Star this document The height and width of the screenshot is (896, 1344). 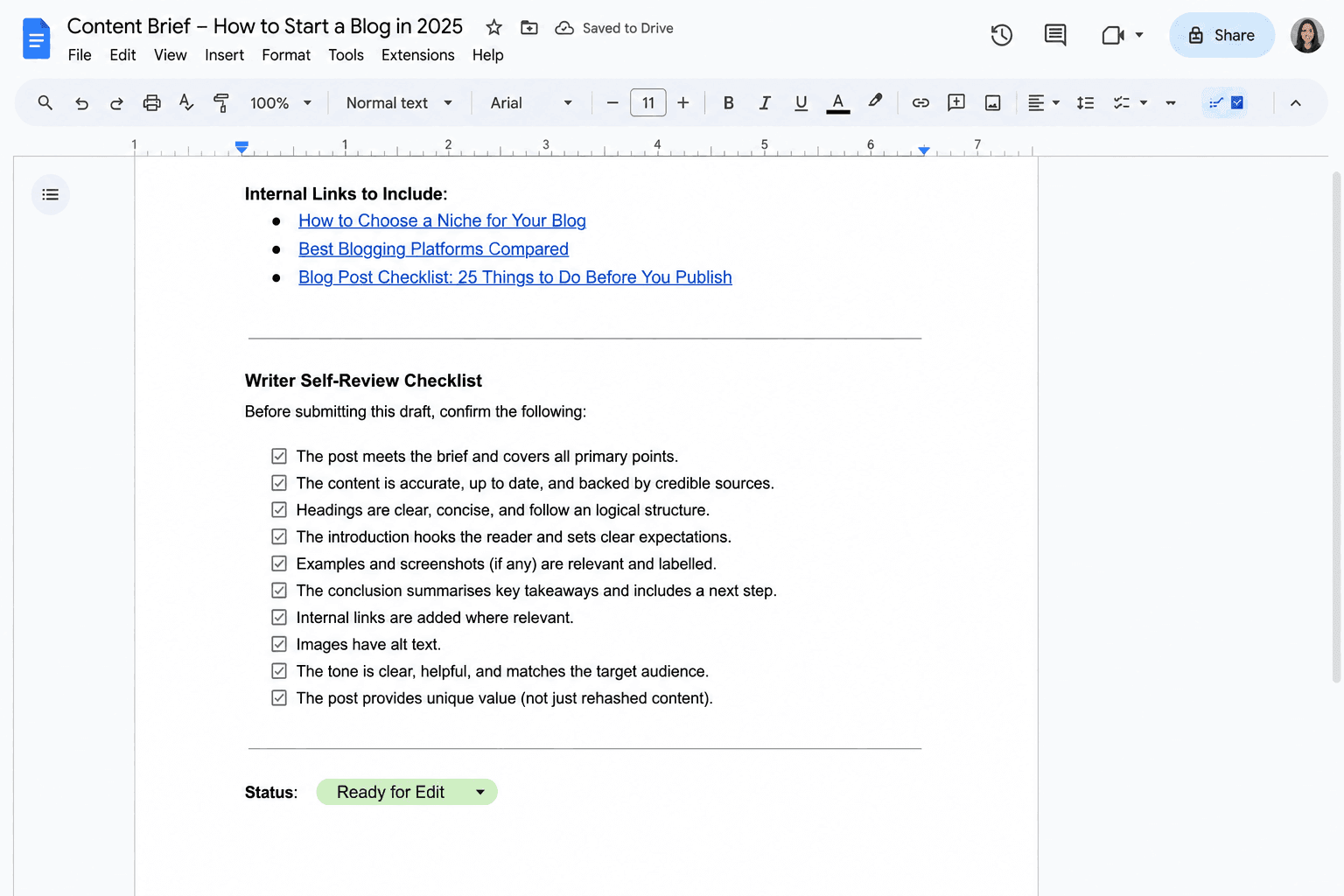tap(494, 27)
